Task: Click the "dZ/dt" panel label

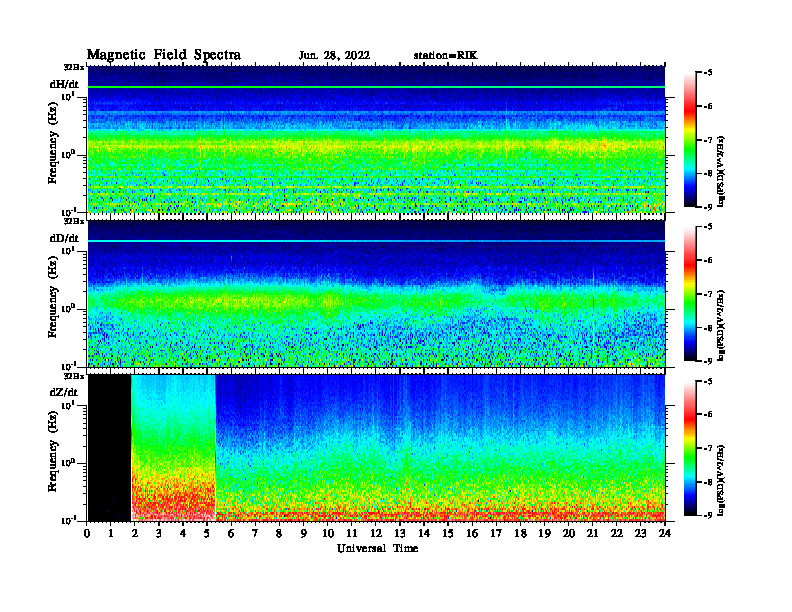Action: point(64,392)
